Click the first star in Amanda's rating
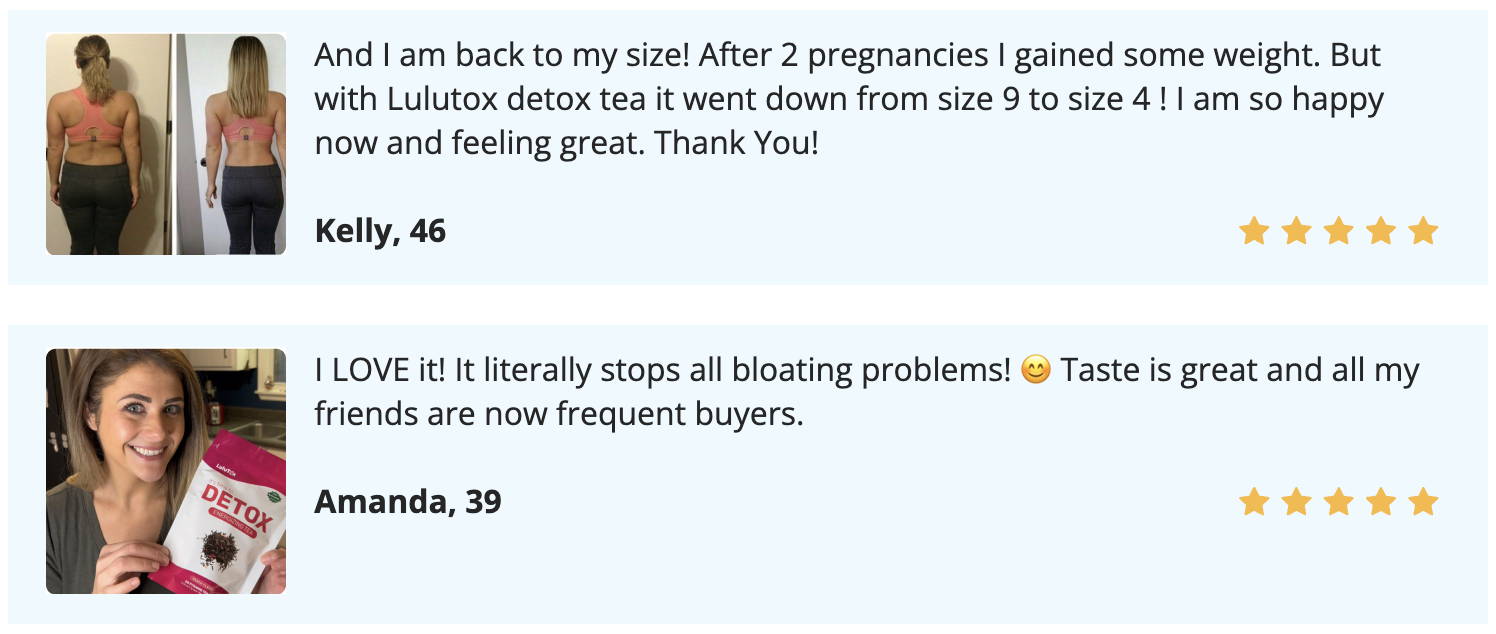The width and height of the screenshot is (1496, 634). pos(1253,502)
